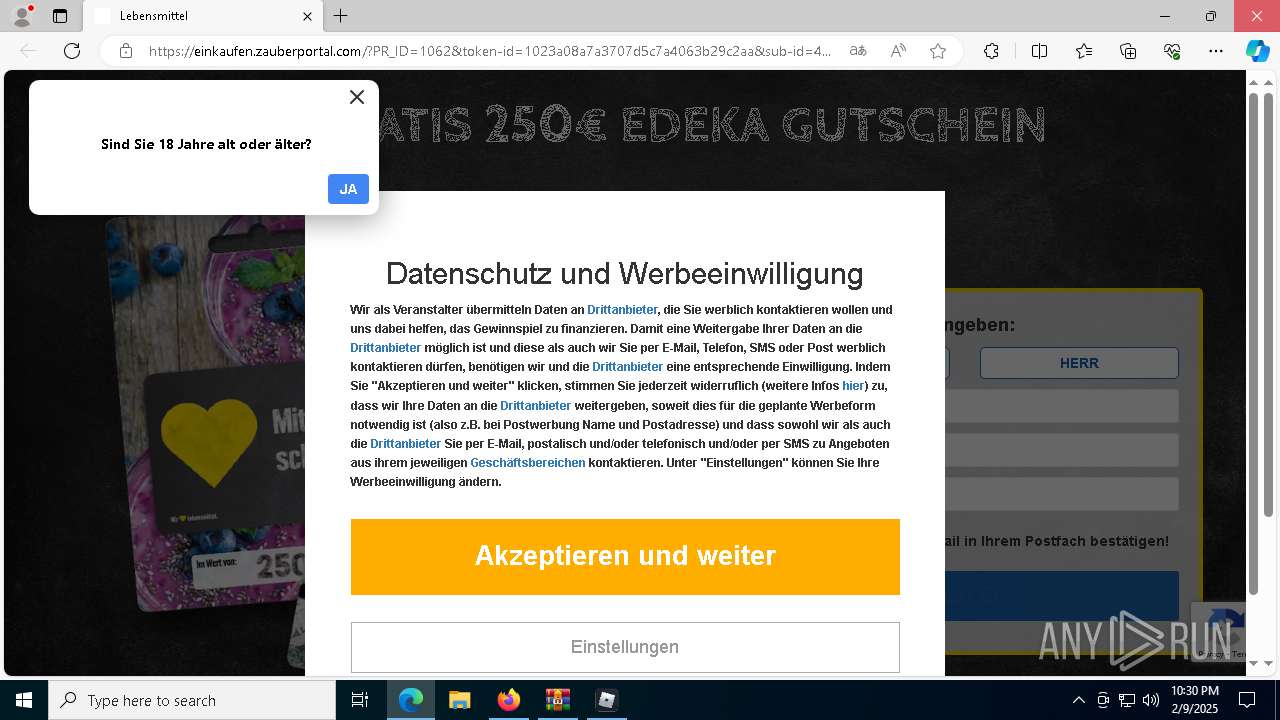Open Microsoft Edge from taskbar

point(411,700)
